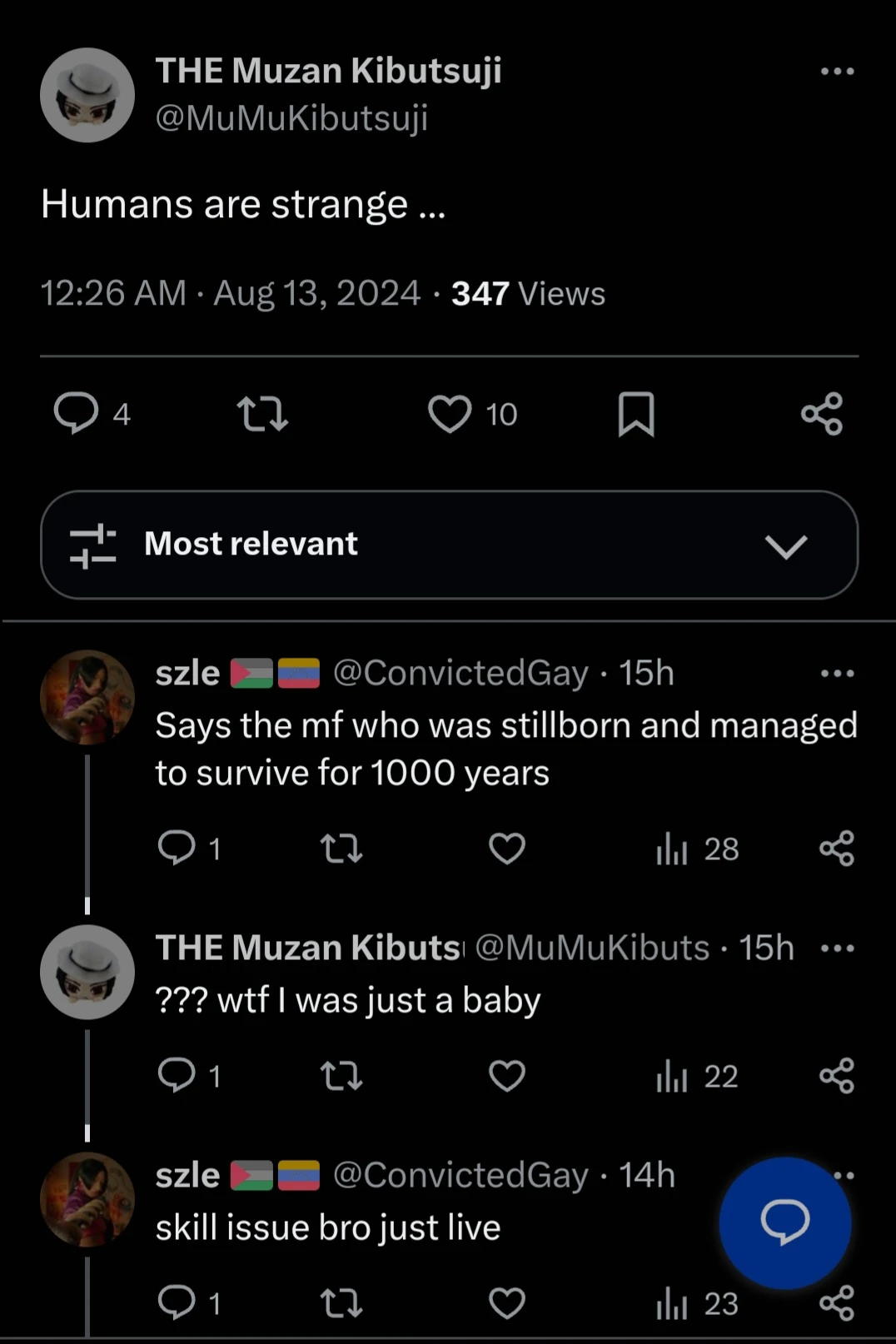Viewport: 896px width, 1344px height.
Task: Retweet the "skill issue bro" reply
Action: click(x=341, y=1303)
